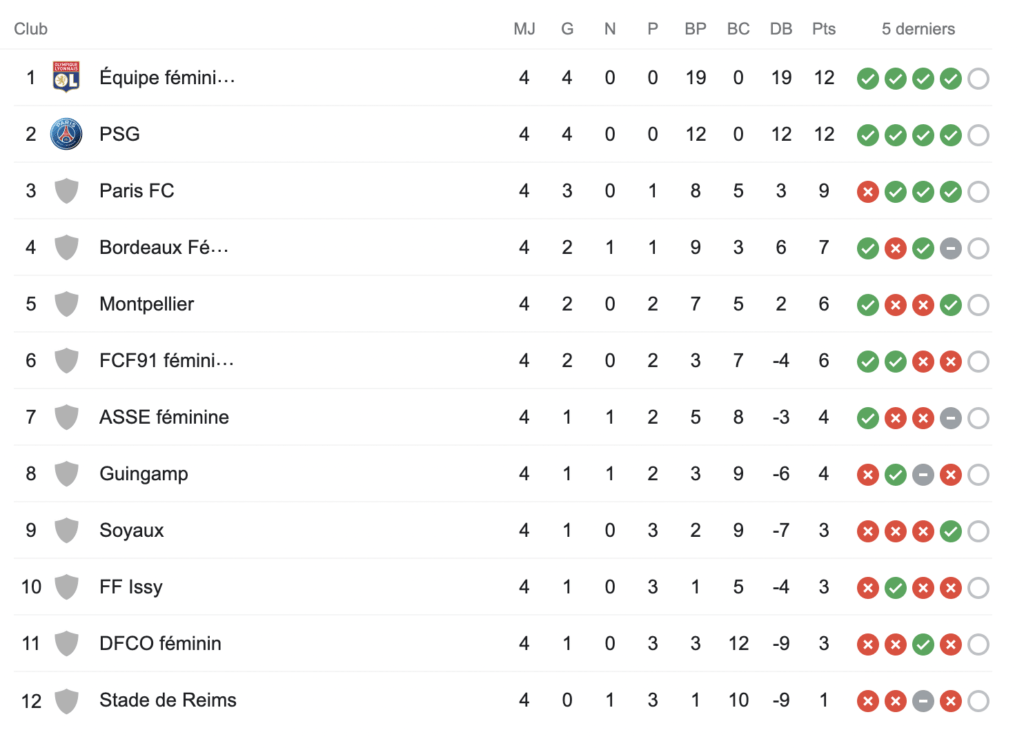This screenshot has width=1024, height=748.
Task: Click the Olympique Lyonnais club crest
Action: (66, 77)
